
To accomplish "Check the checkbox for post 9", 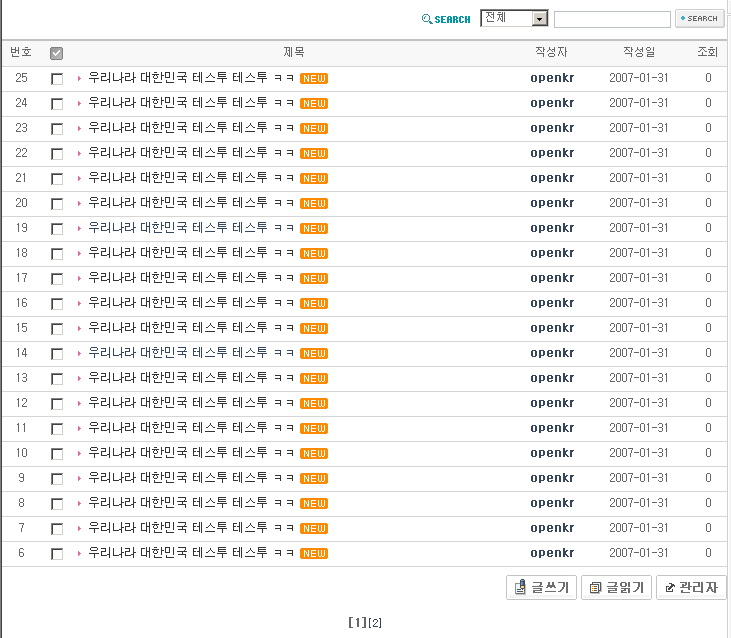I will (x=57, y=479).
